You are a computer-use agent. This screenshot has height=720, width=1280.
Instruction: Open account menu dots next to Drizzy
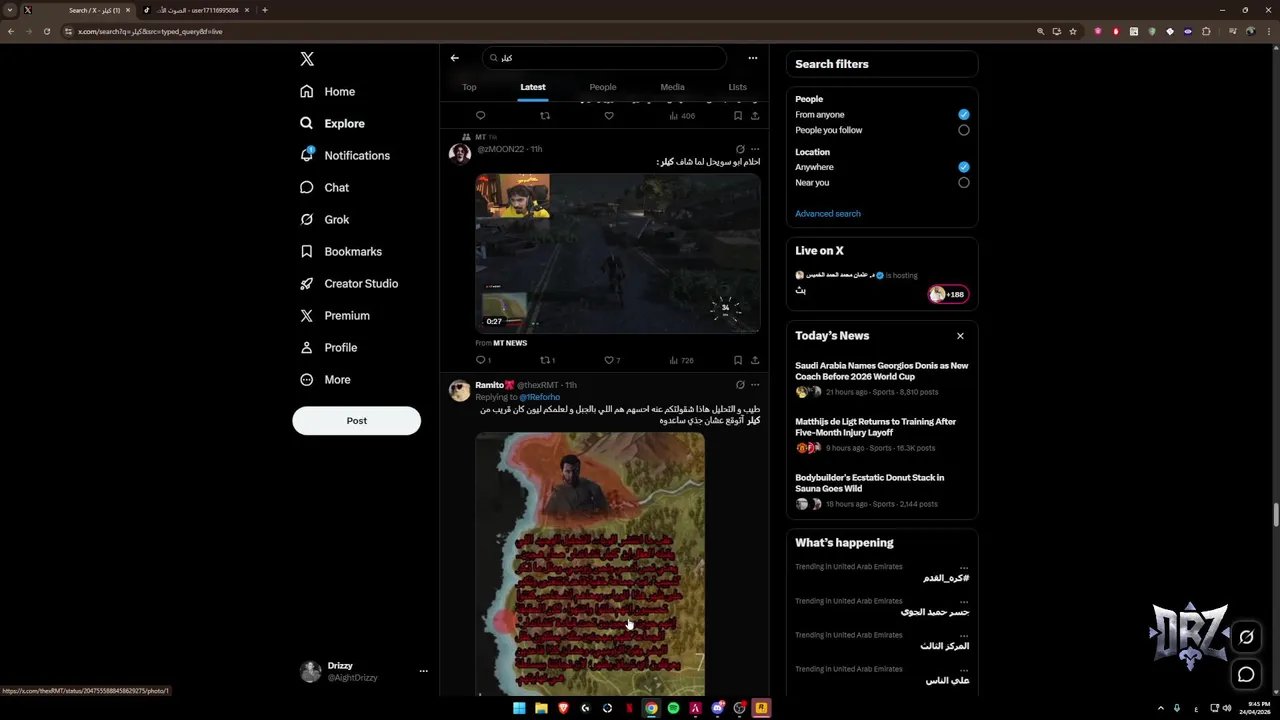click(423, 671)
